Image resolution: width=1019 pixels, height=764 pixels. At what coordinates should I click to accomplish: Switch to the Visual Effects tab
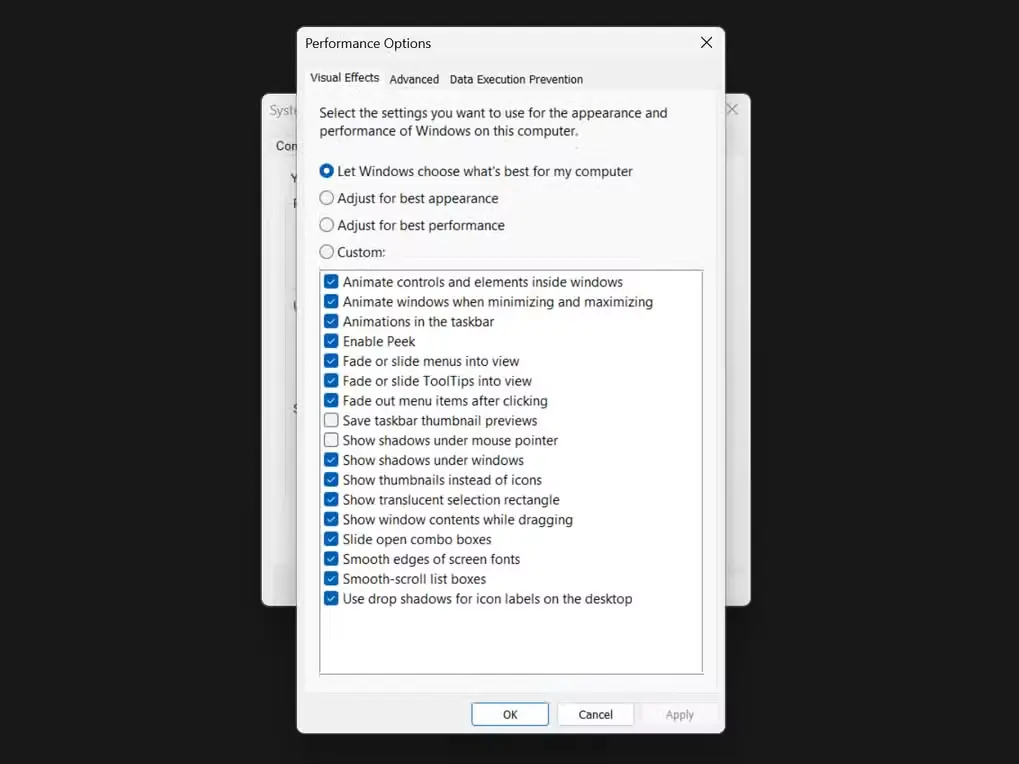tap(344, 78)
